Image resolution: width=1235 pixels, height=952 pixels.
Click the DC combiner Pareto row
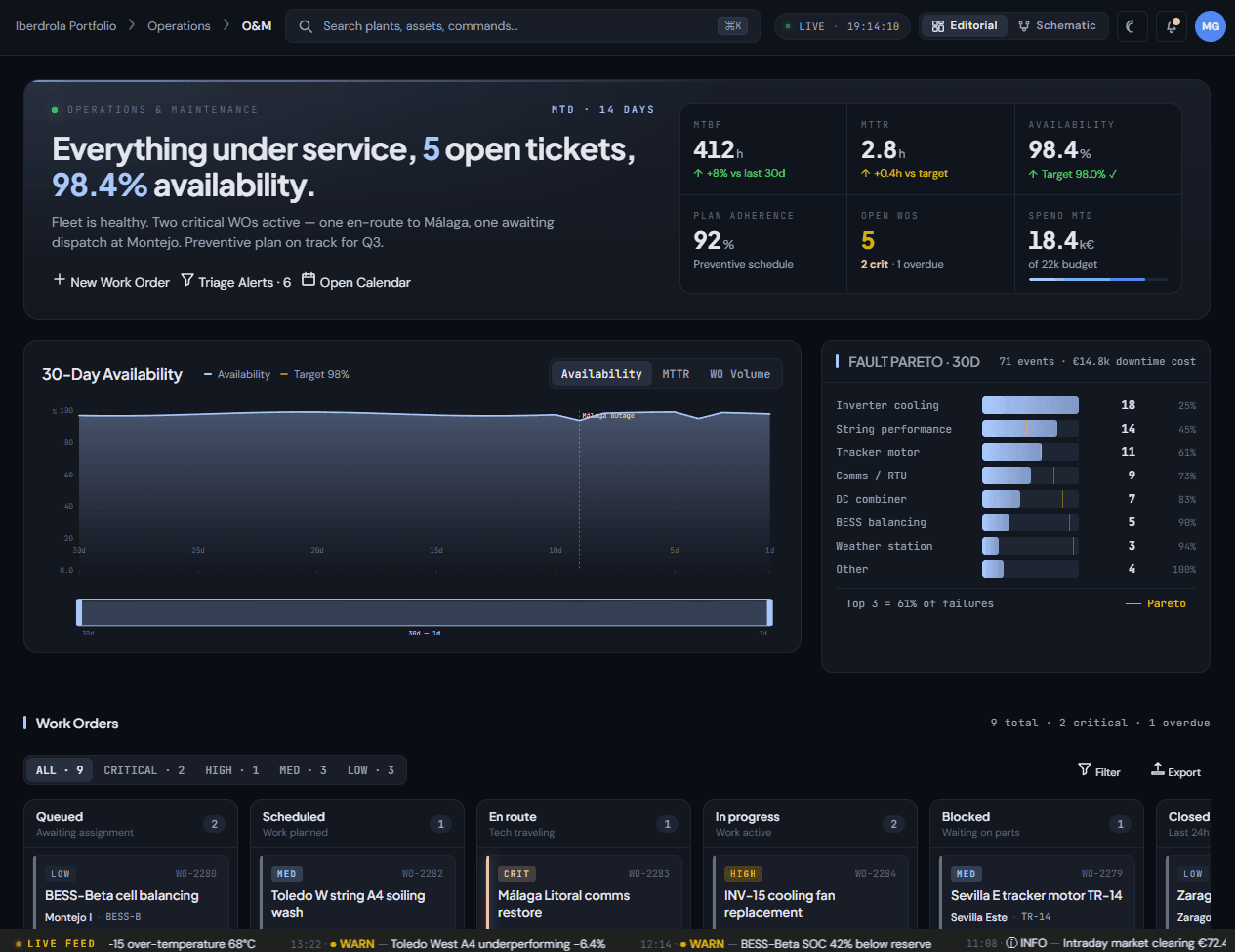pyautogui.click(x=1015, y=499)
